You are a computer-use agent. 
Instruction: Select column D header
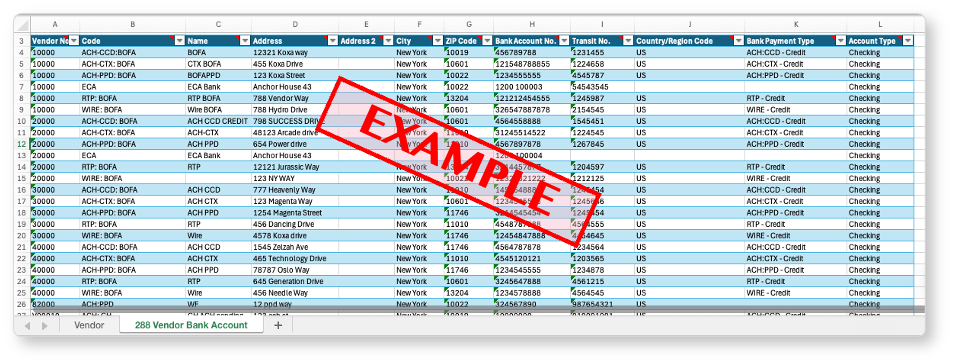point(295,24)
